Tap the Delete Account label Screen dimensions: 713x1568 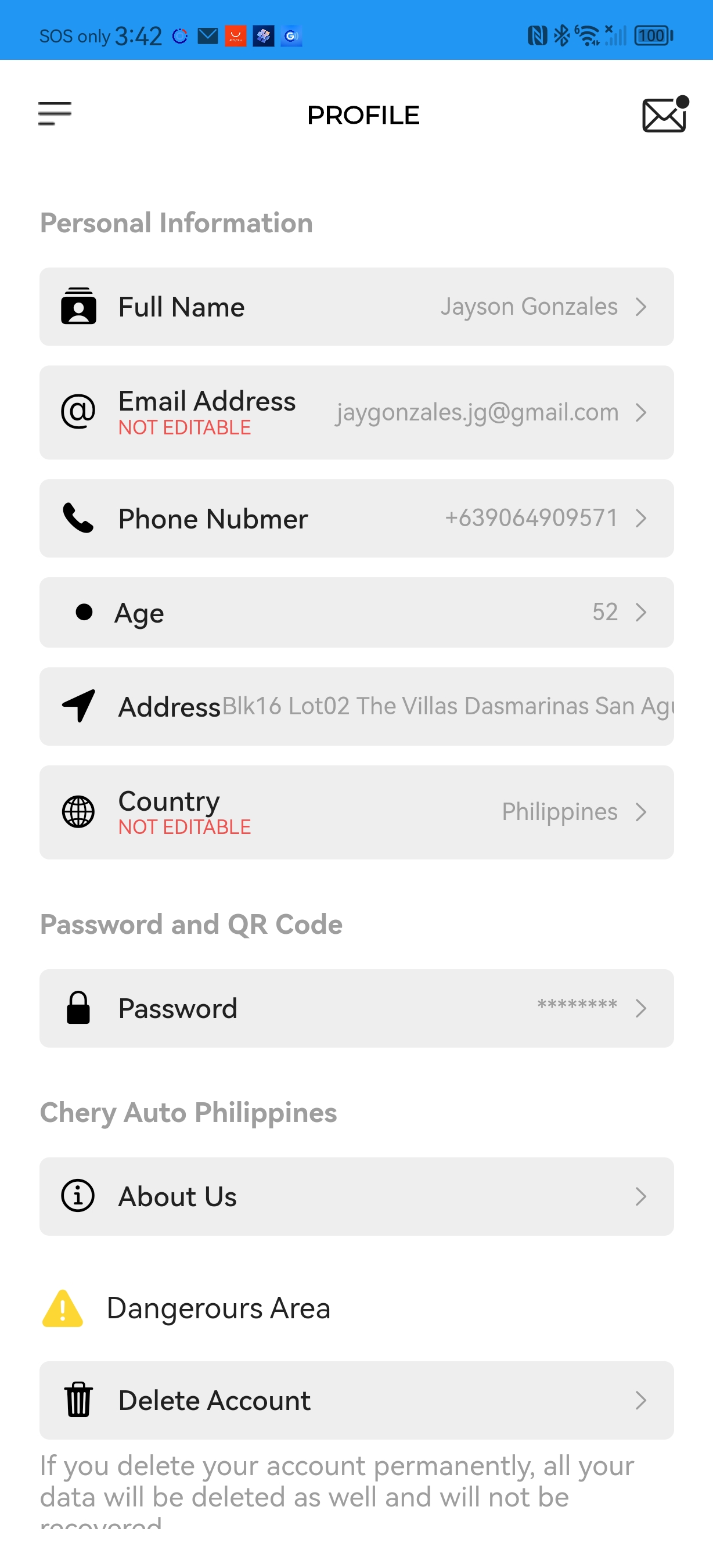[214, 1400]
